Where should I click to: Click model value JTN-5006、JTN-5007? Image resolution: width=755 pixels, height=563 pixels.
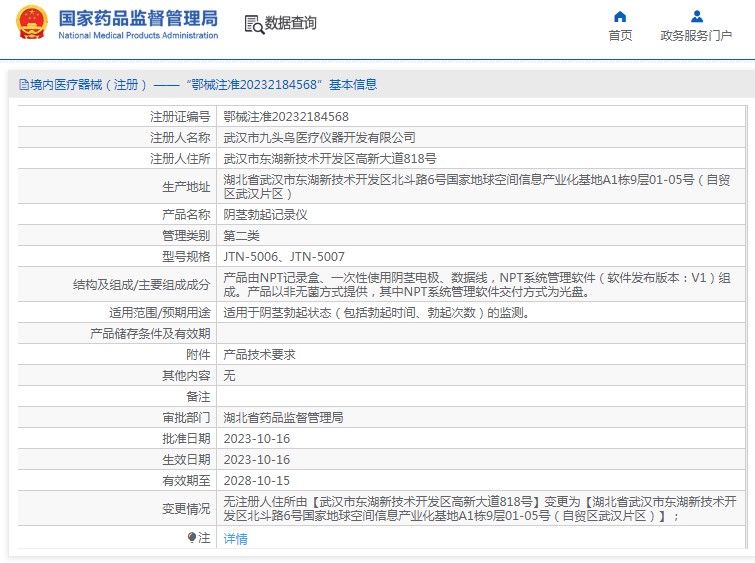tap(284, 257)
